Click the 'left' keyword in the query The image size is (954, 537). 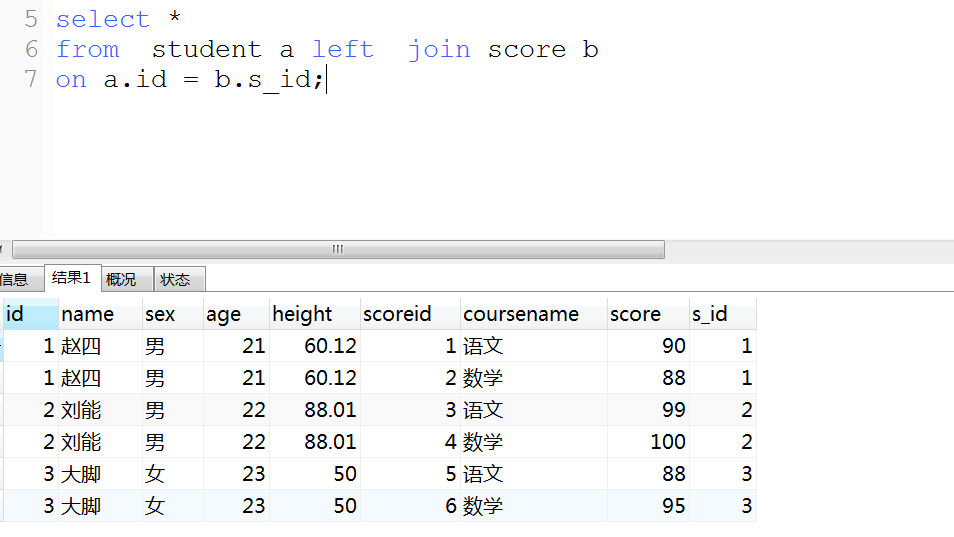click(343, 49)
